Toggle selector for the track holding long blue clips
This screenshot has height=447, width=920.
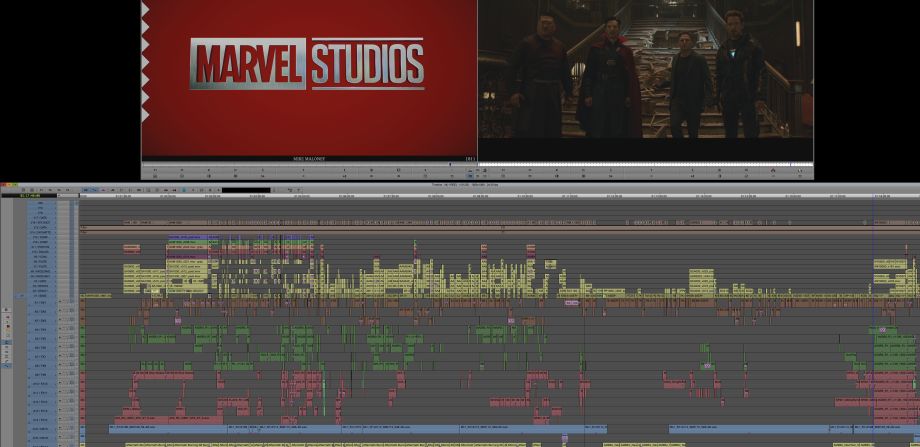pyautogui.click(x=42, y=429)
